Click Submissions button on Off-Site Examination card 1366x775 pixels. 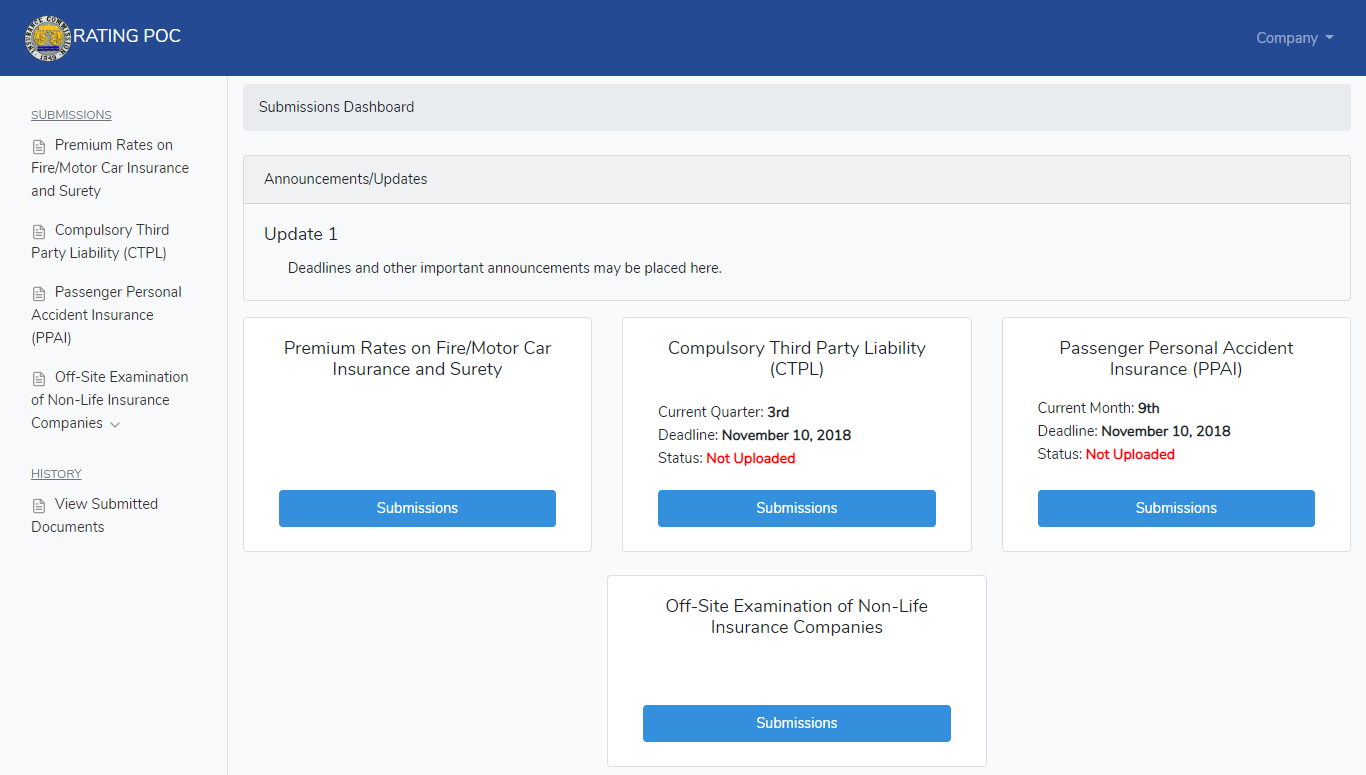(x=797, y=723)
